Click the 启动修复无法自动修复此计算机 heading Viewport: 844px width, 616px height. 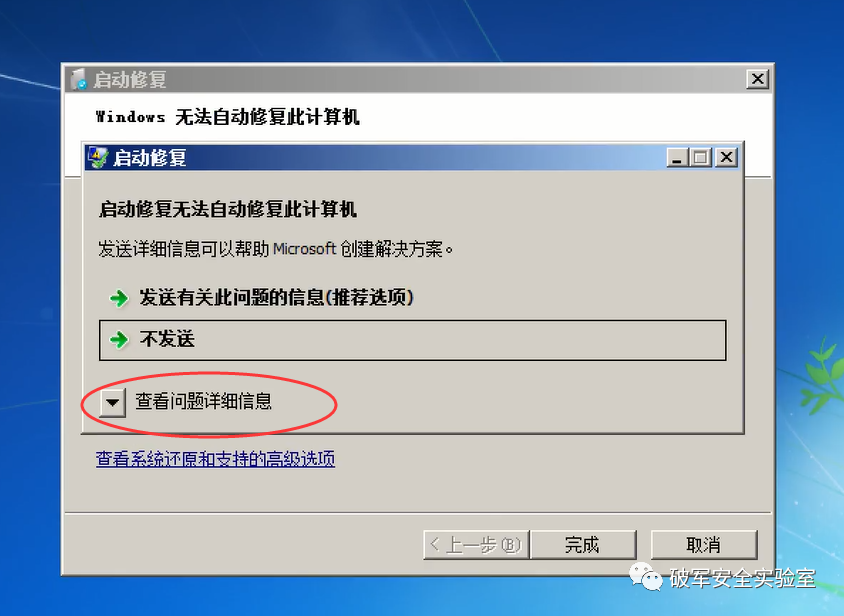coord(228,209)
